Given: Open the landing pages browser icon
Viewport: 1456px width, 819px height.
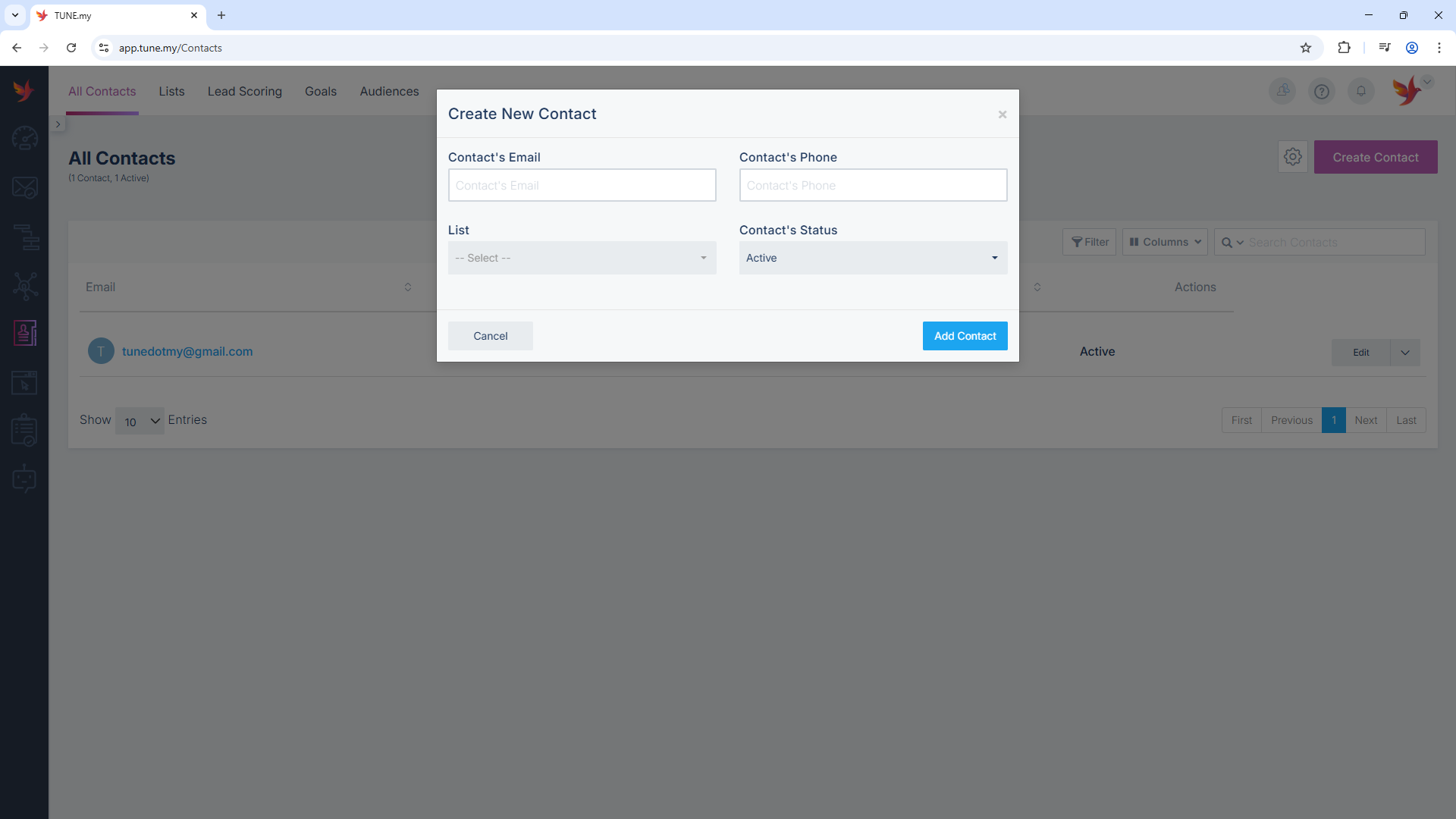Looking at the screenshot, I should (24, 383).
